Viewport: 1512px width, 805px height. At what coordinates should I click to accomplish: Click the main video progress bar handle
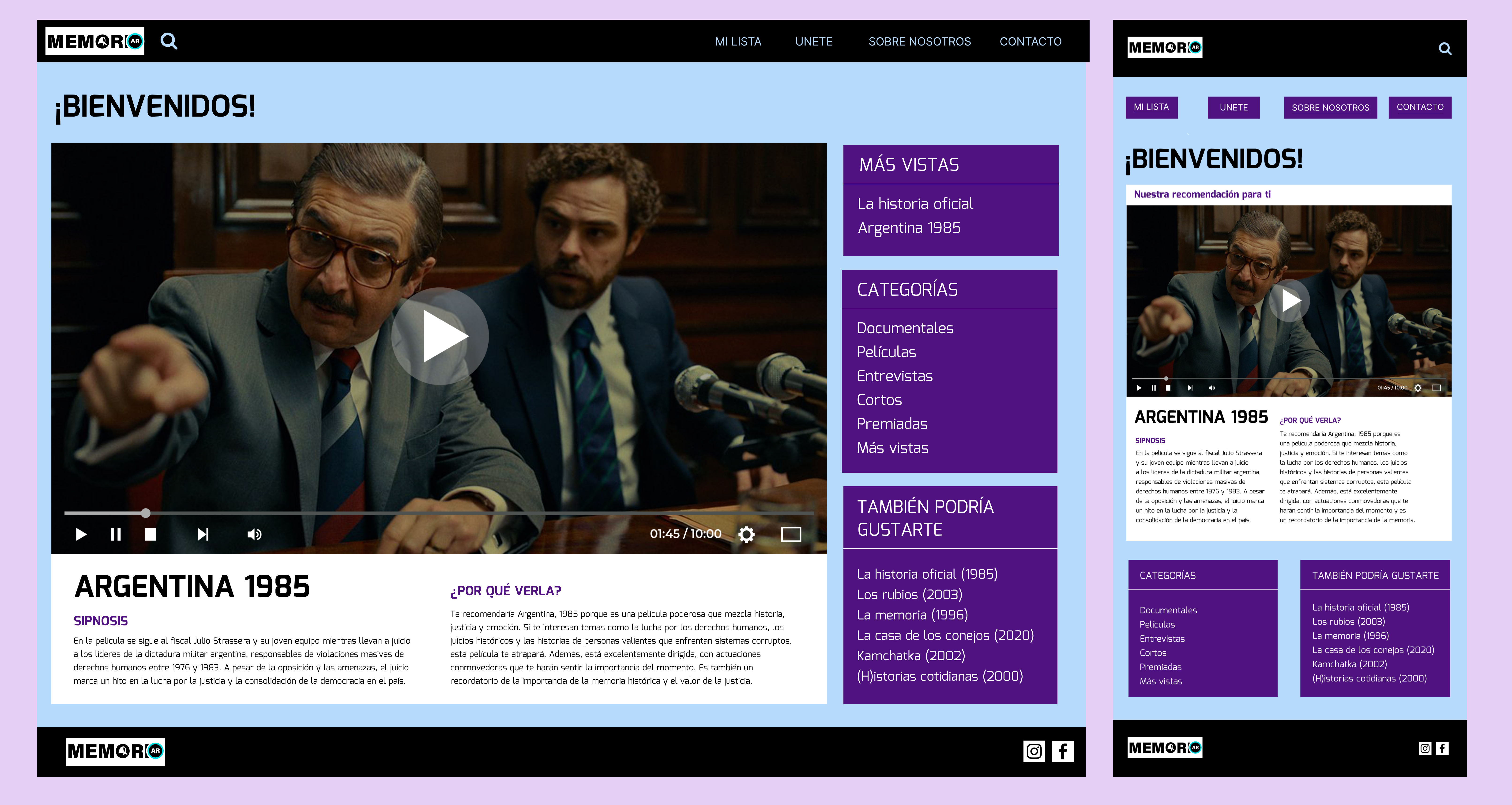point(146,513)
